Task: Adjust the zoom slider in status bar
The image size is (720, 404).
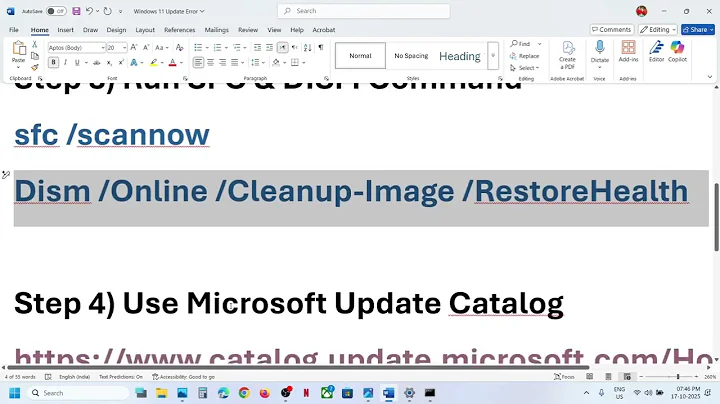Action: (678, 376)
